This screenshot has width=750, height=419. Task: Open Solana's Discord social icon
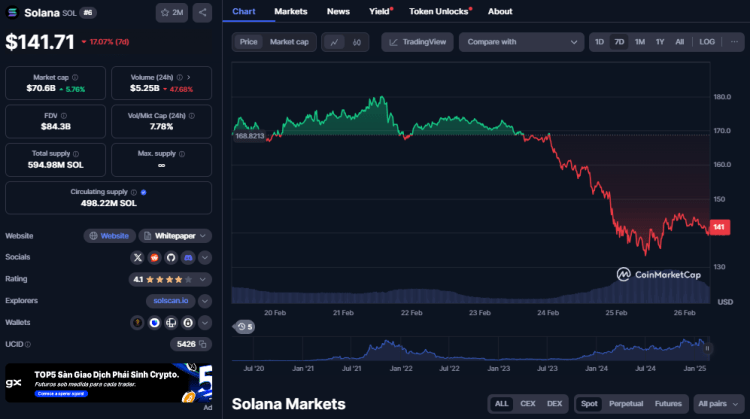(188, 257)
